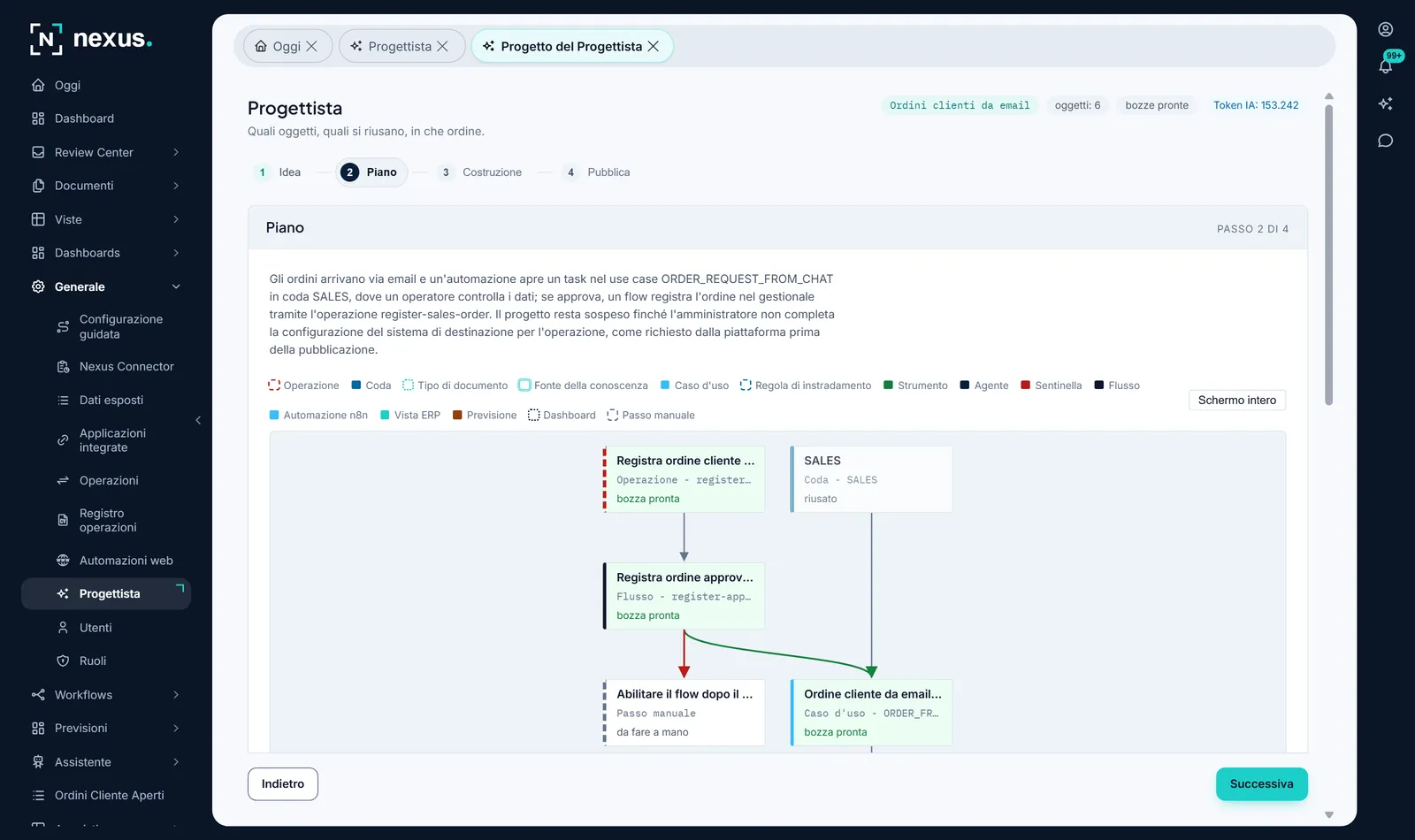Go to step 1 Idea

pyautogui.click(x=278, y=172)
